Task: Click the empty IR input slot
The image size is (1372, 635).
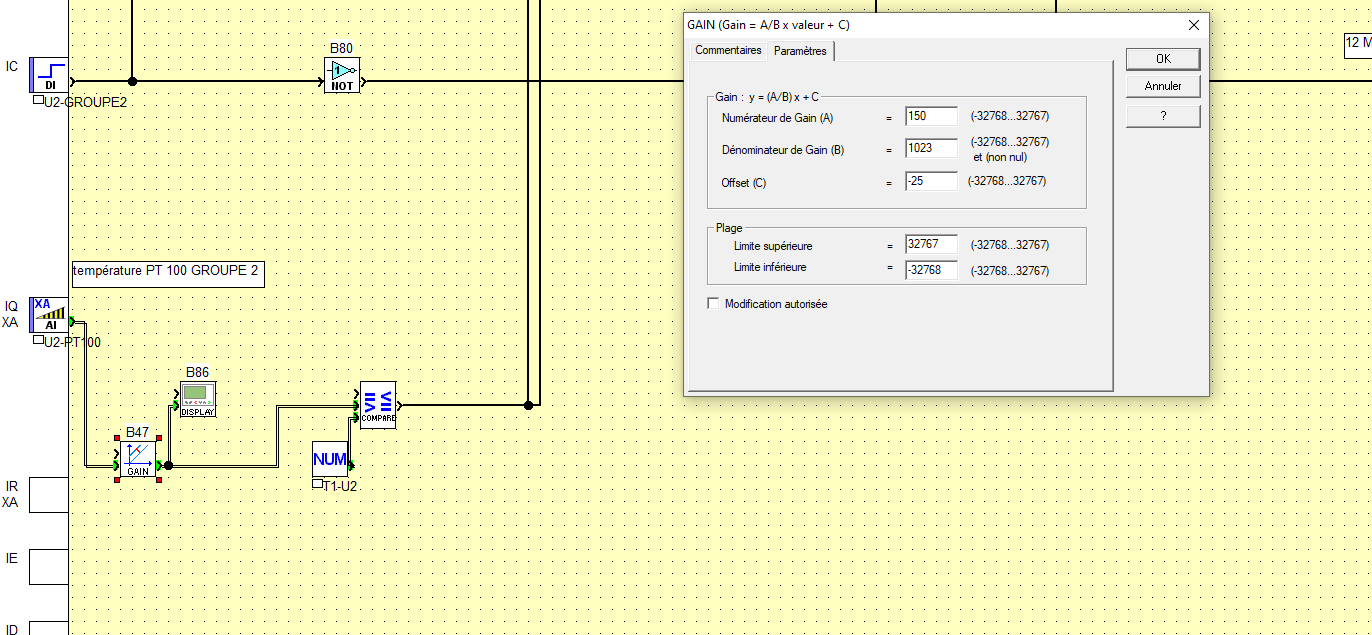Action: (49, 494)
